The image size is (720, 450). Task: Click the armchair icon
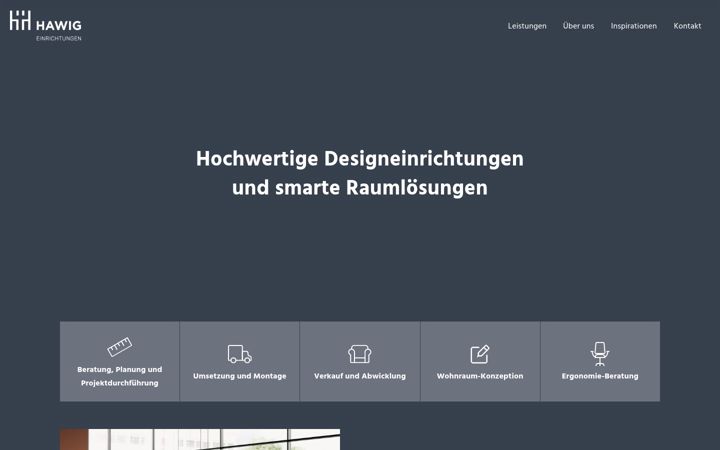pos(360,354)
